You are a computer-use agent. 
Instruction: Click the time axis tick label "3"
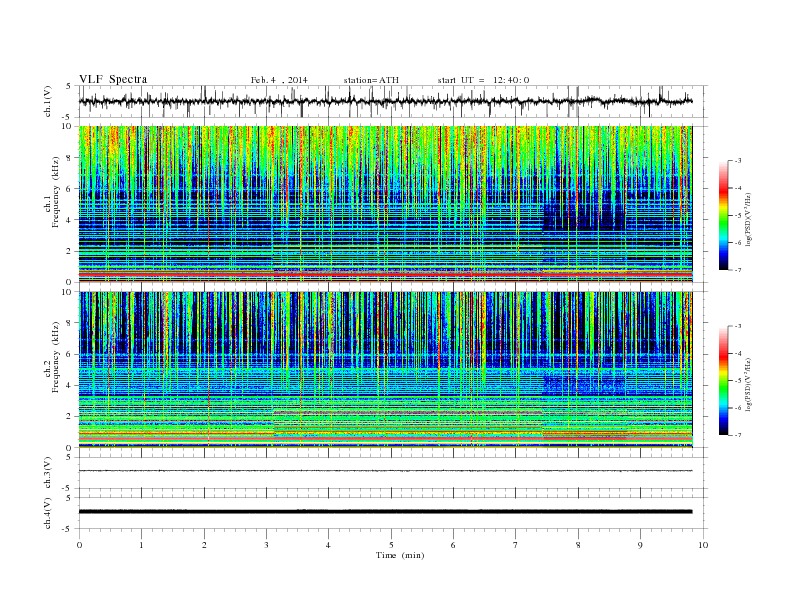tap(266, 545)
